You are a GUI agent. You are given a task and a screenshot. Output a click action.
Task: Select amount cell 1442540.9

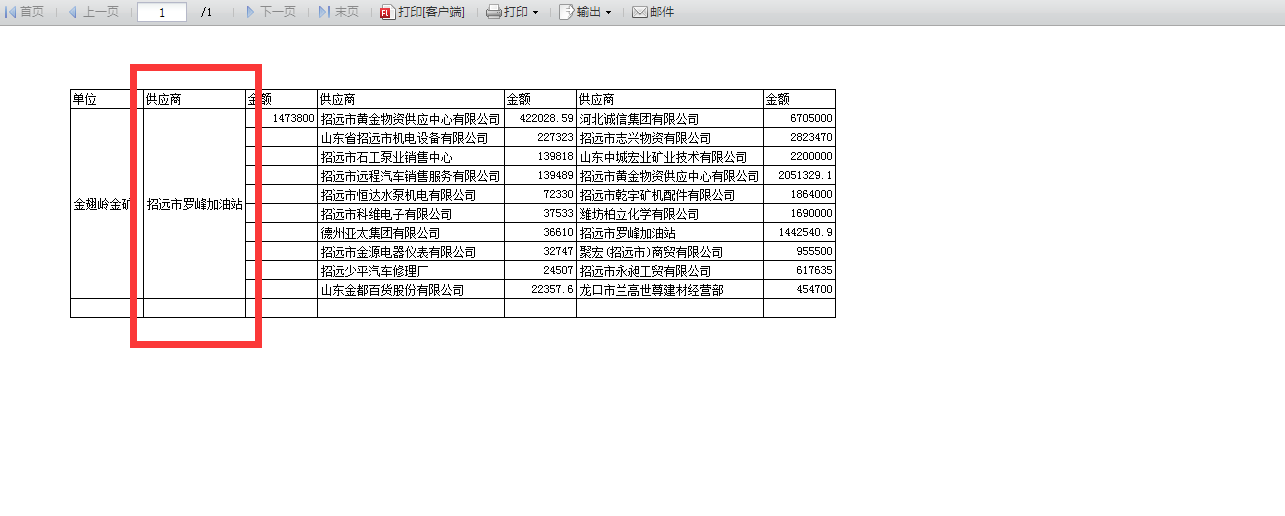(799, 232)
